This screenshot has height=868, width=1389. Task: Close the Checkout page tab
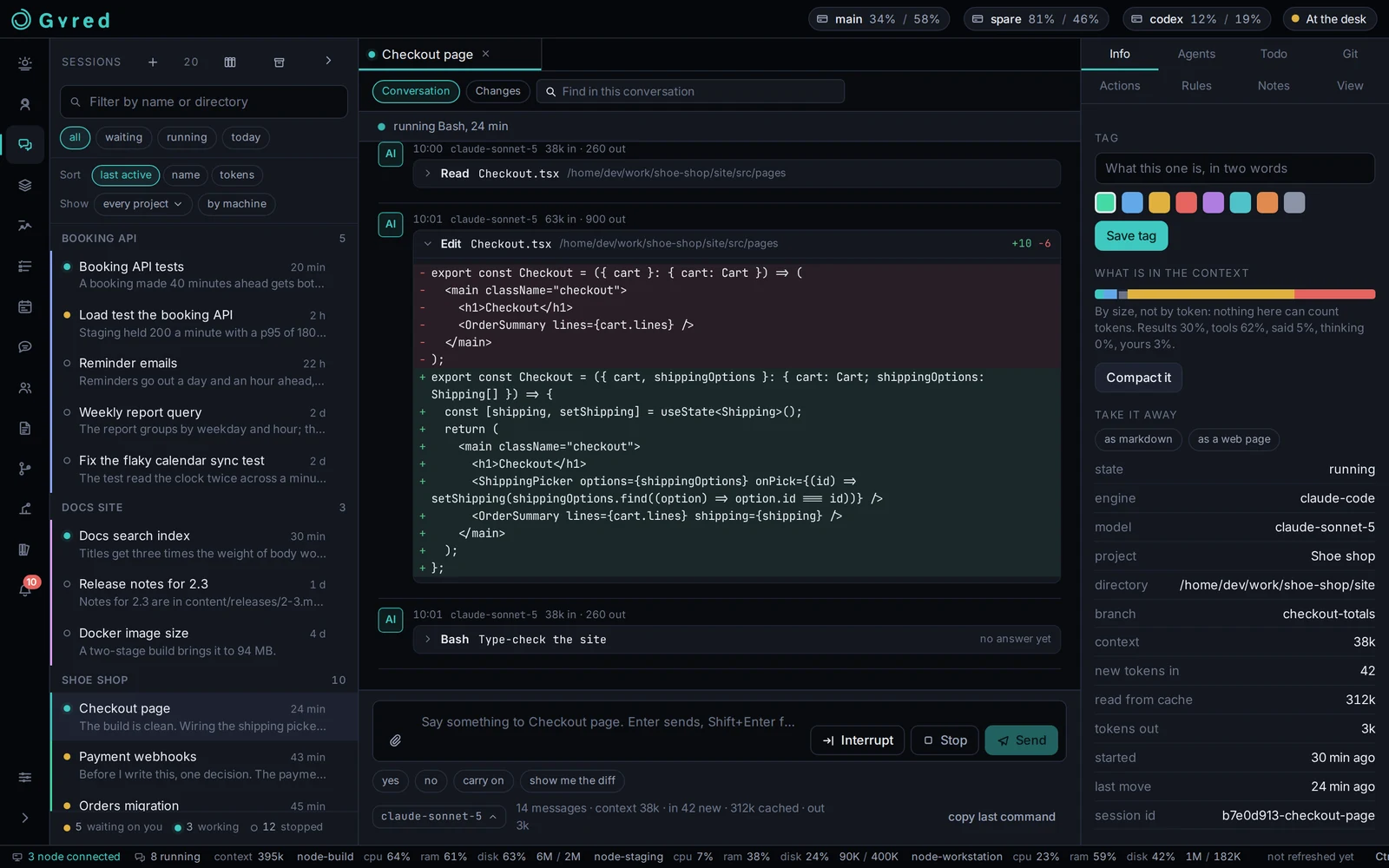(x=486, y=54)
